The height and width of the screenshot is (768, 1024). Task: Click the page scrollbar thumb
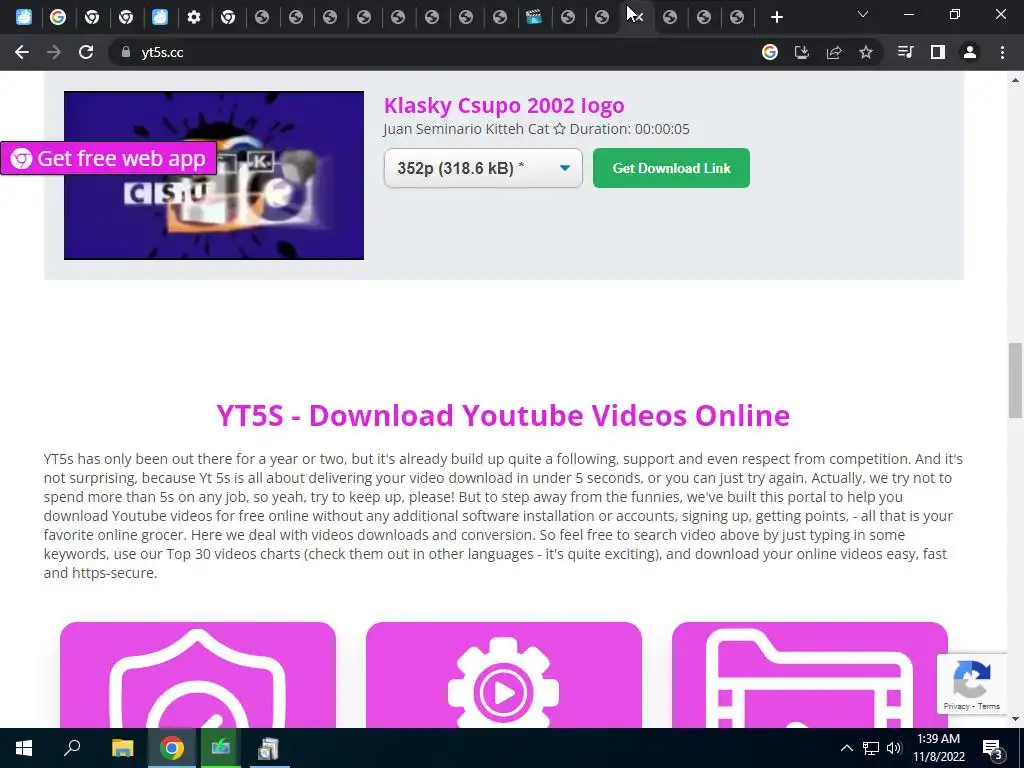pyautogui.click(x=1015, y=380)
